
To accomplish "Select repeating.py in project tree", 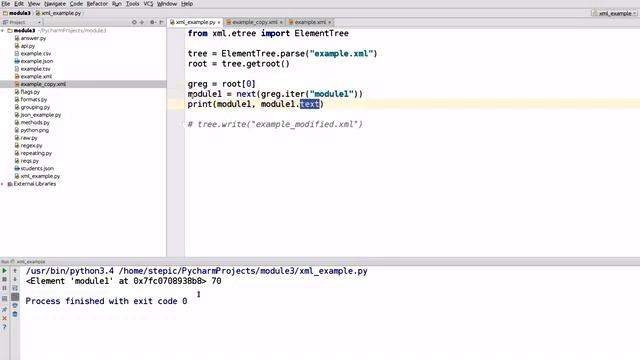I will pyautogui.click(x=36, y=153).
